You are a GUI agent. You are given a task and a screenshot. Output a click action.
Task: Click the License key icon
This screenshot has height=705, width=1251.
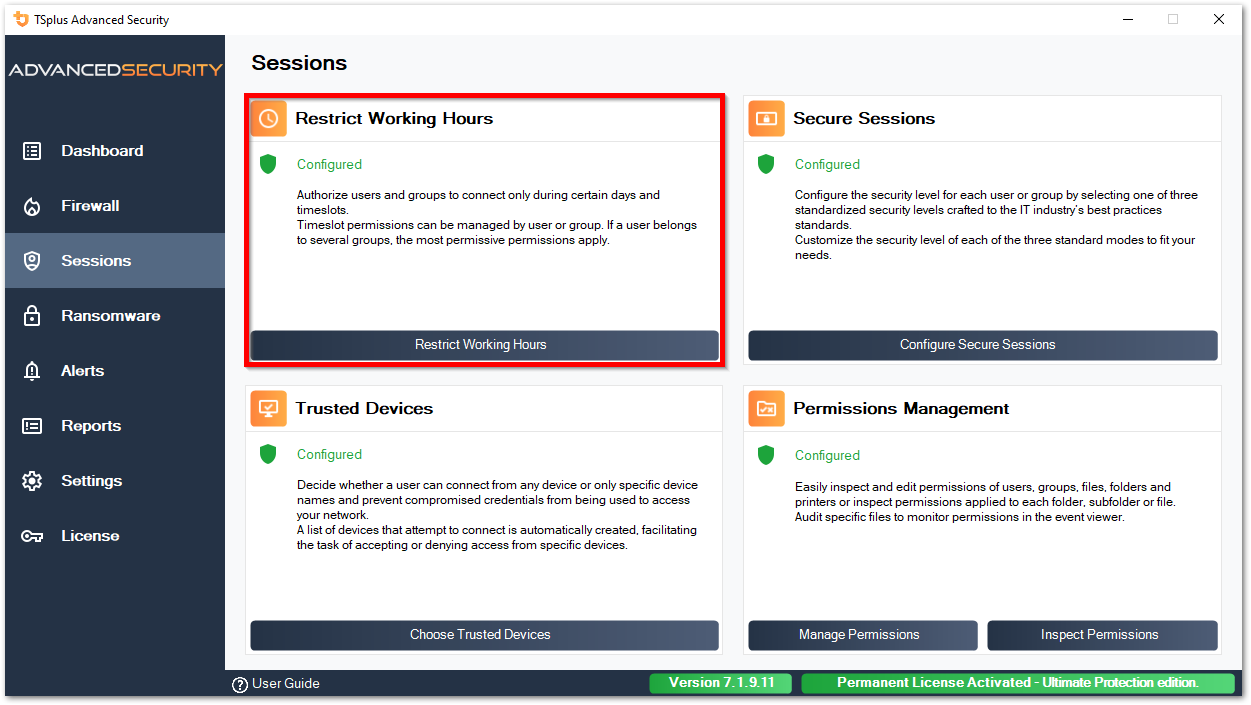(x=32, y=536)
